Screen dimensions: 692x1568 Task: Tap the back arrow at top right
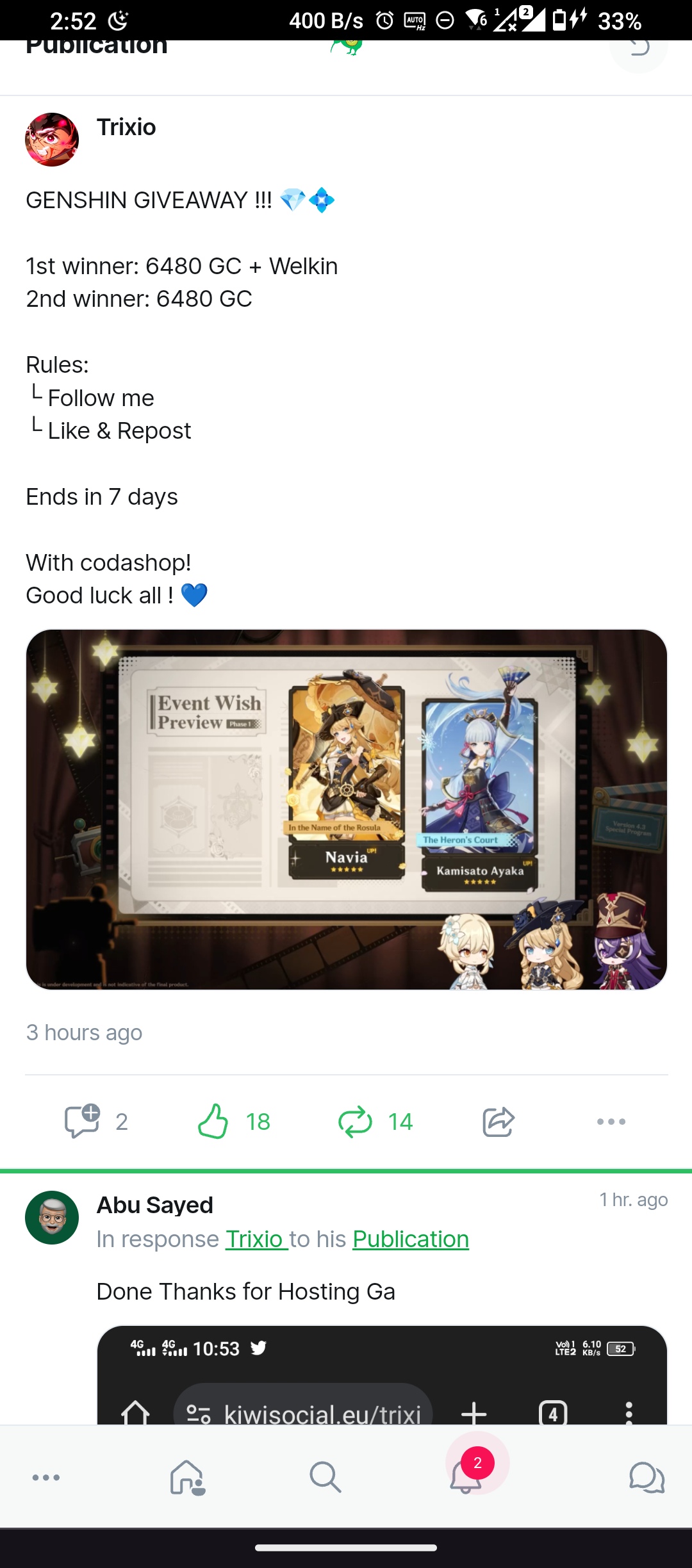coord(639,49)
